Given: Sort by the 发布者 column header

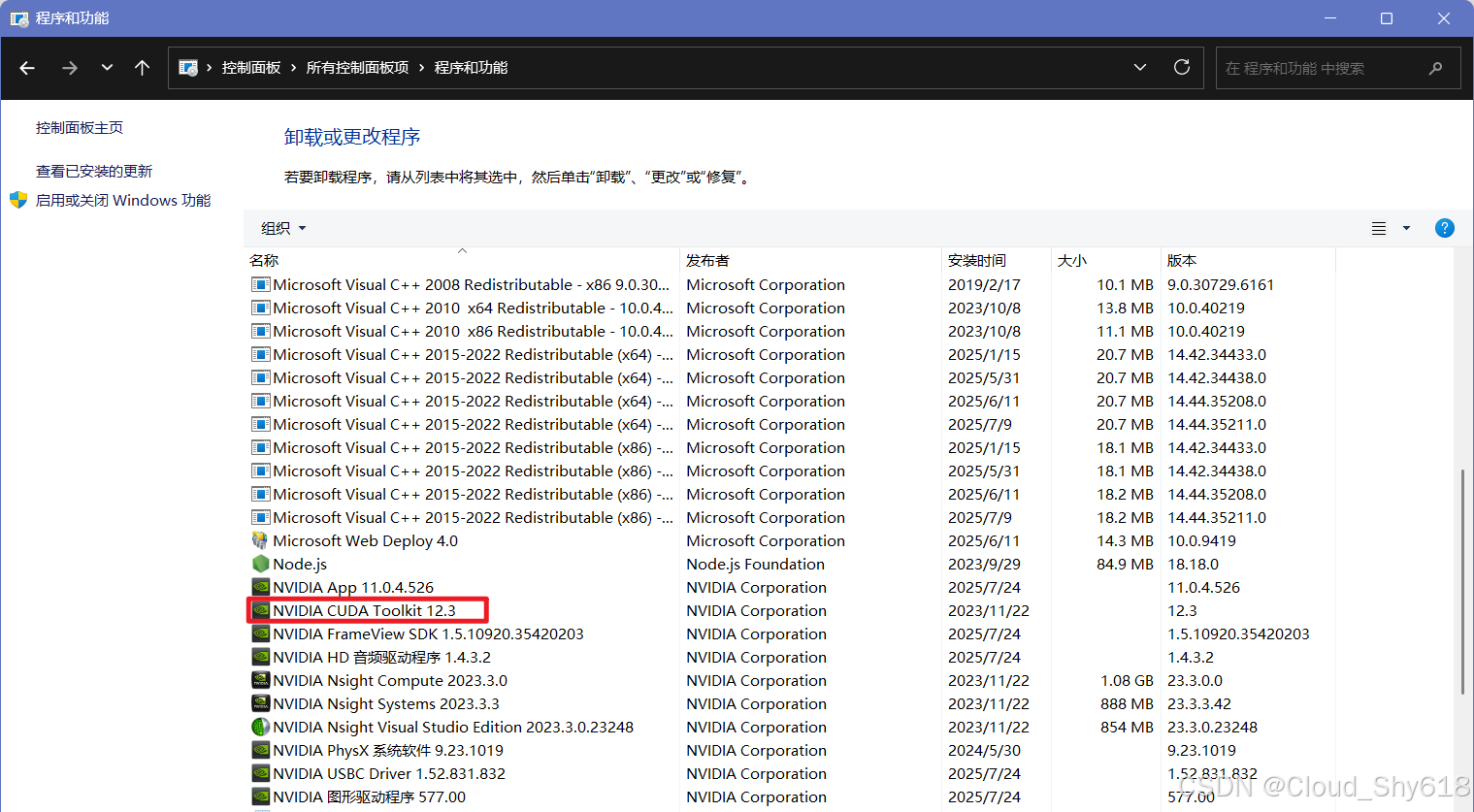Looking at the screenshot, I should pyautogui.click(x=810, y=260).
